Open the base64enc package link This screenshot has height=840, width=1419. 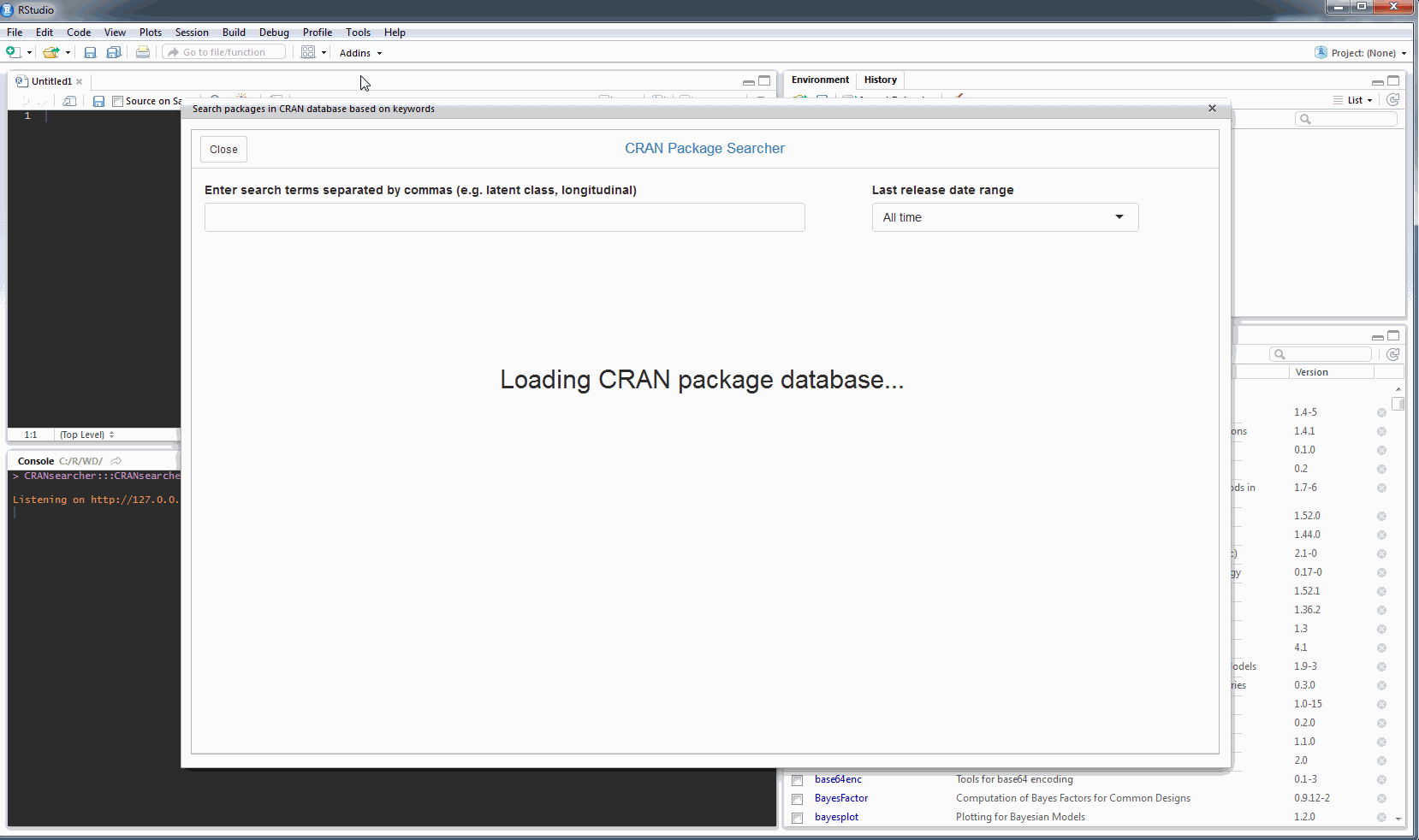[838, 779]
